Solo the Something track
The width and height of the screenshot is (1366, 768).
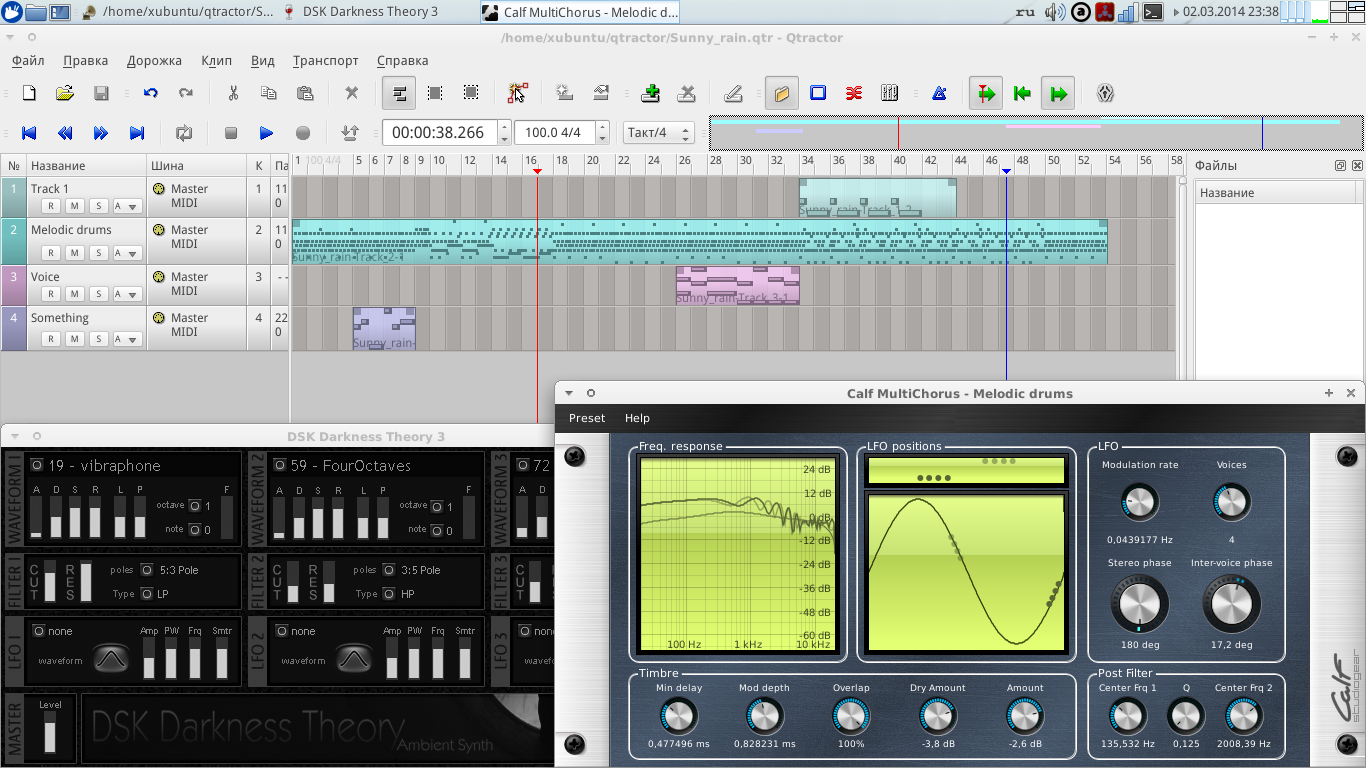97,339
